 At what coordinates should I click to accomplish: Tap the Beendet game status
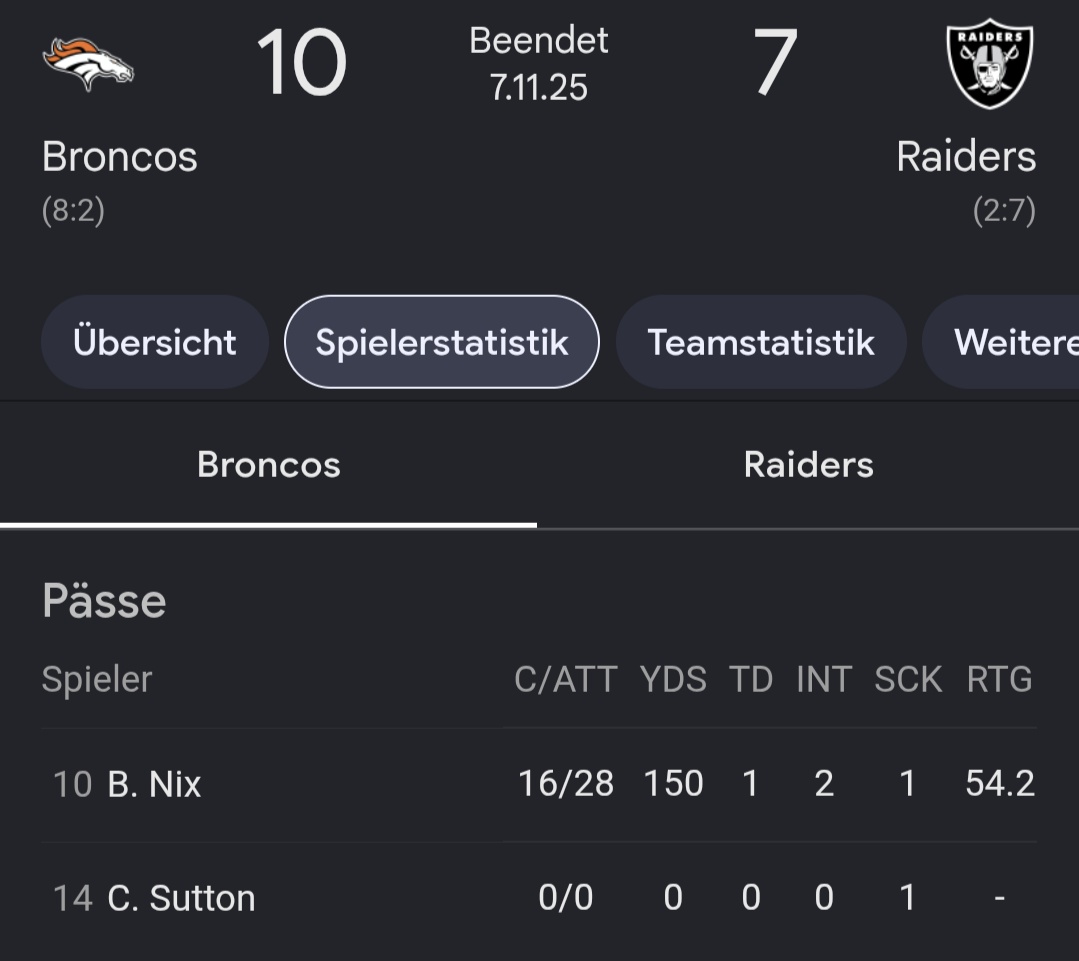click(x=539, y=41)
